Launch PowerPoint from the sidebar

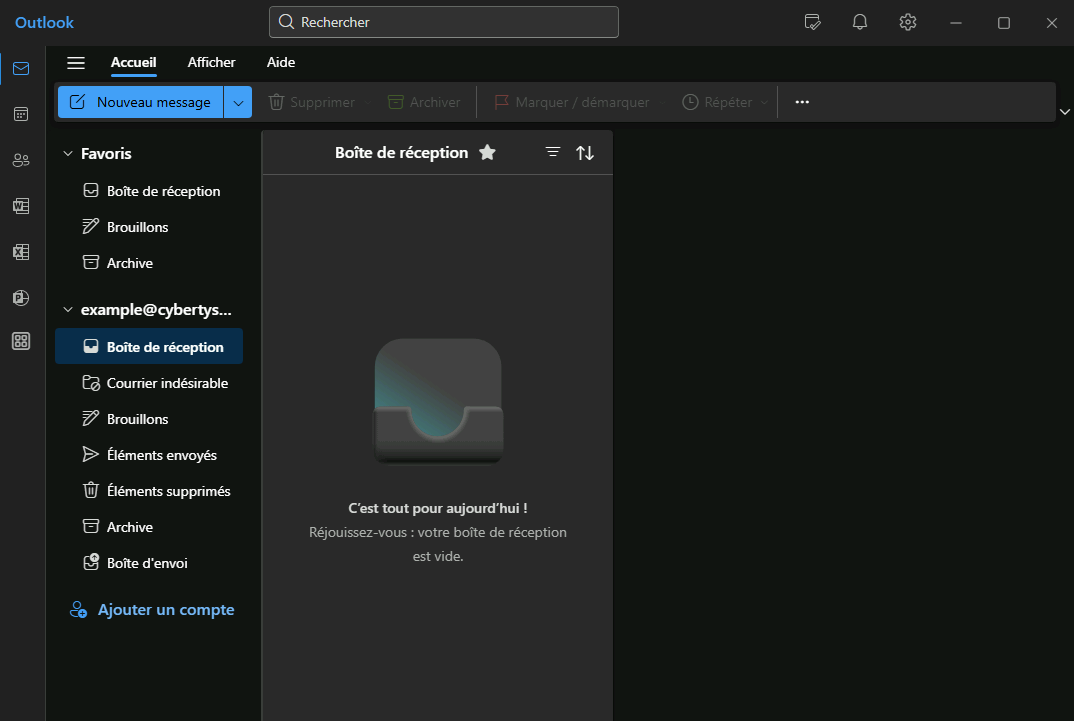click(21, 297)
